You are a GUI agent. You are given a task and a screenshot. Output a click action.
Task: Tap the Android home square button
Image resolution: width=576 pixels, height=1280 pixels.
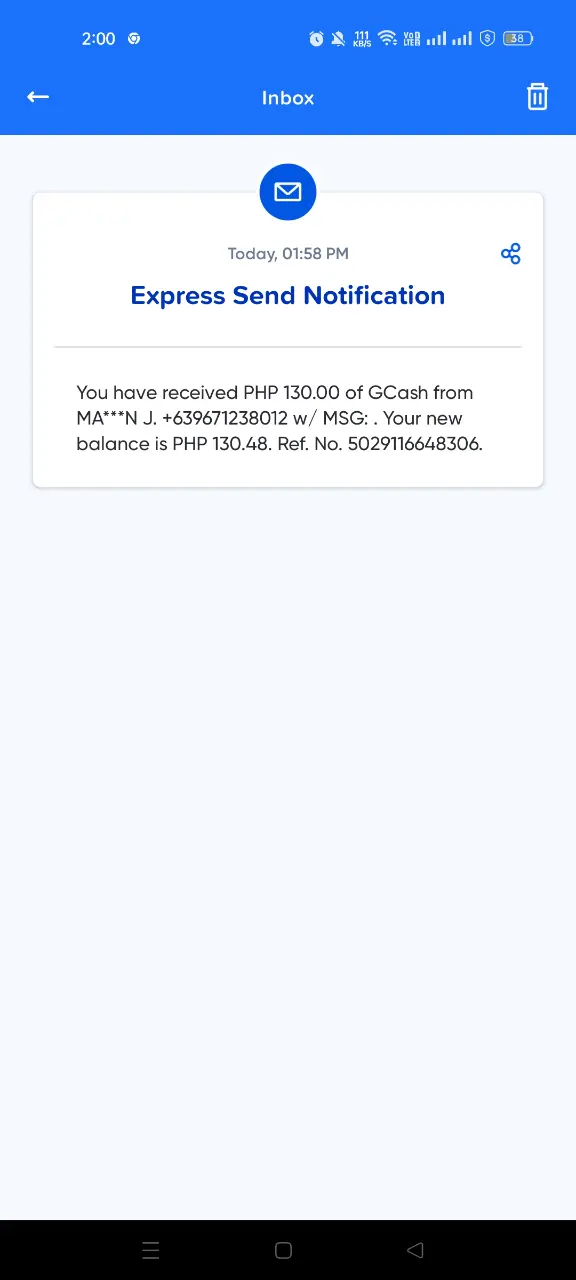(x=283, y=1250)
